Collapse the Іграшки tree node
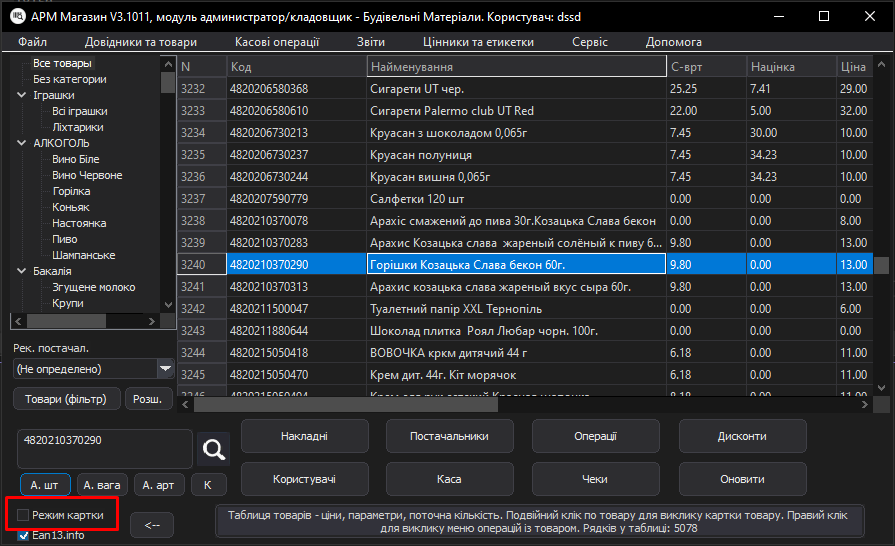Image resolution: width=895 pixels, height=546 pixels. tap(22, 95)
